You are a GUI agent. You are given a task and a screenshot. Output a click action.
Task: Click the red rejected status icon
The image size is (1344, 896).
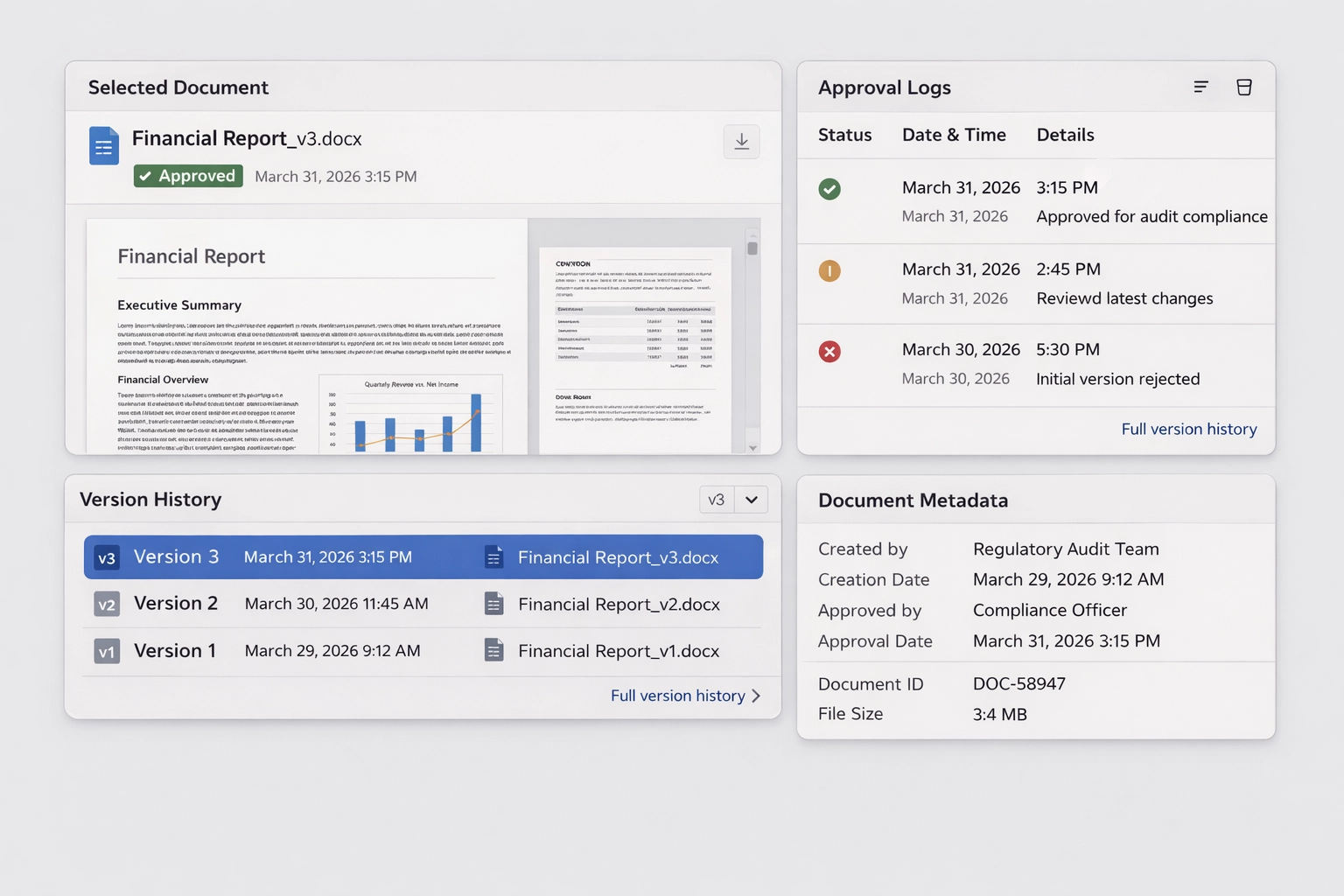click(829, 352)
